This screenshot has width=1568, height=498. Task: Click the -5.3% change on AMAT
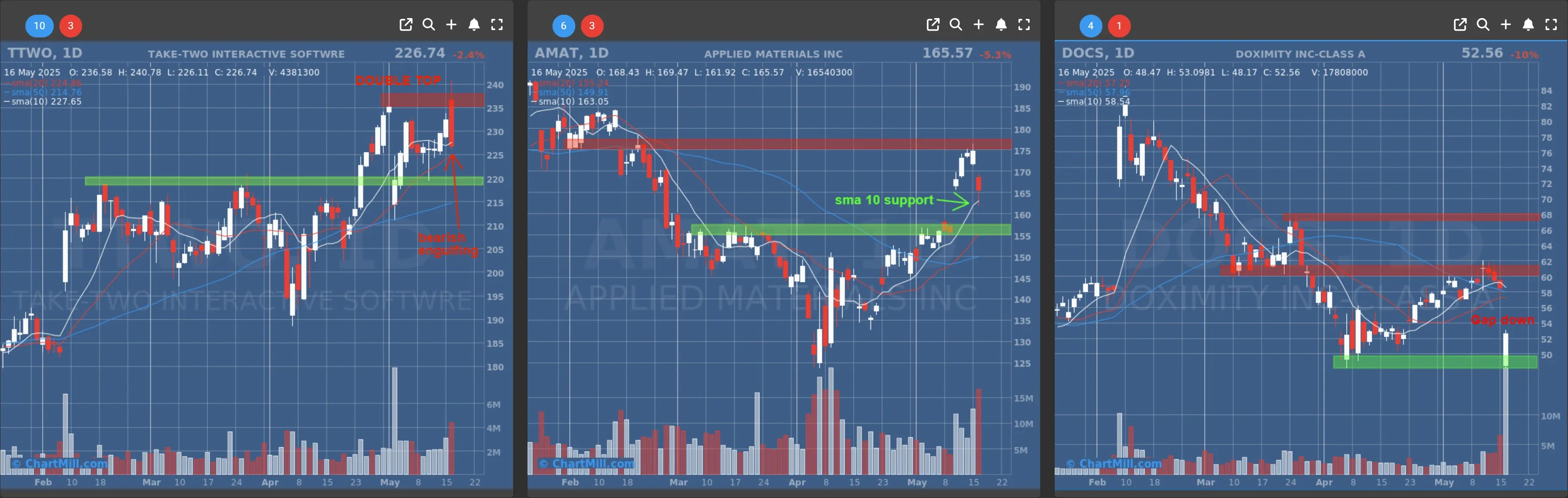pyautogui.click(x=996, y=55)
